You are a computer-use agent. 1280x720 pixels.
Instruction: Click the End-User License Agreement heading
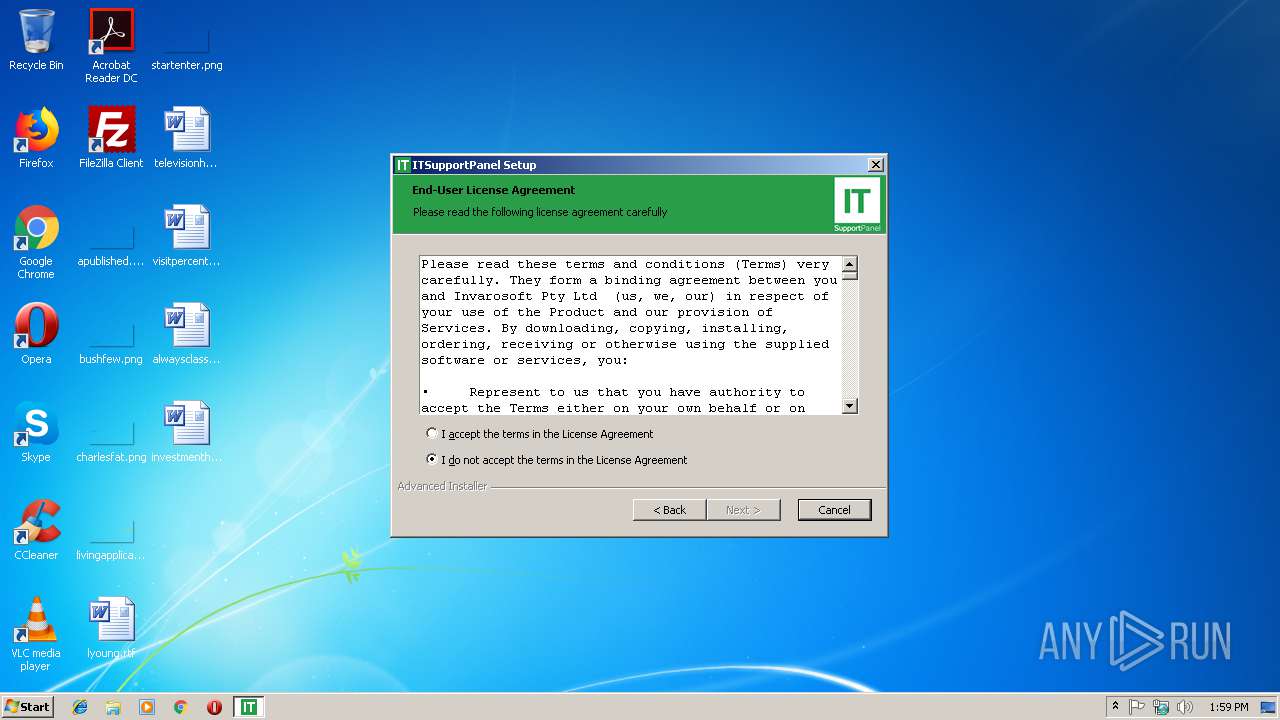pos(493,190)
